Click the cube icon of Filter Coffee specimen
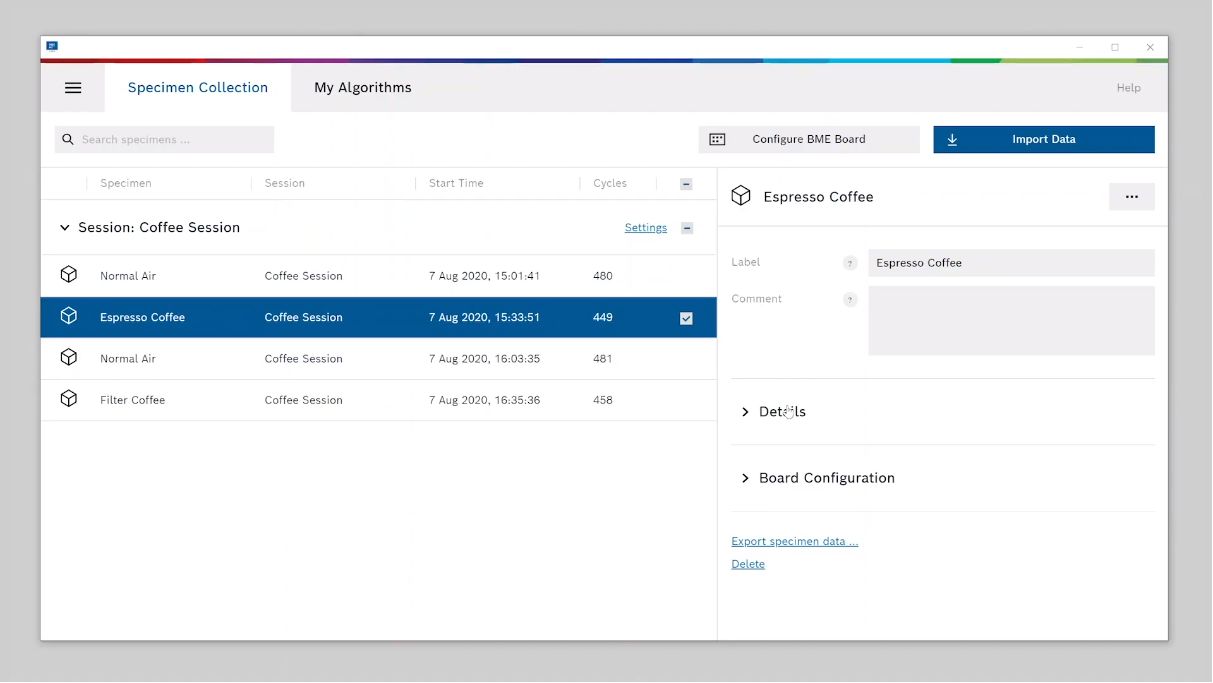Viewport: 1213px width, 683px height. click(x=69, y=399)
